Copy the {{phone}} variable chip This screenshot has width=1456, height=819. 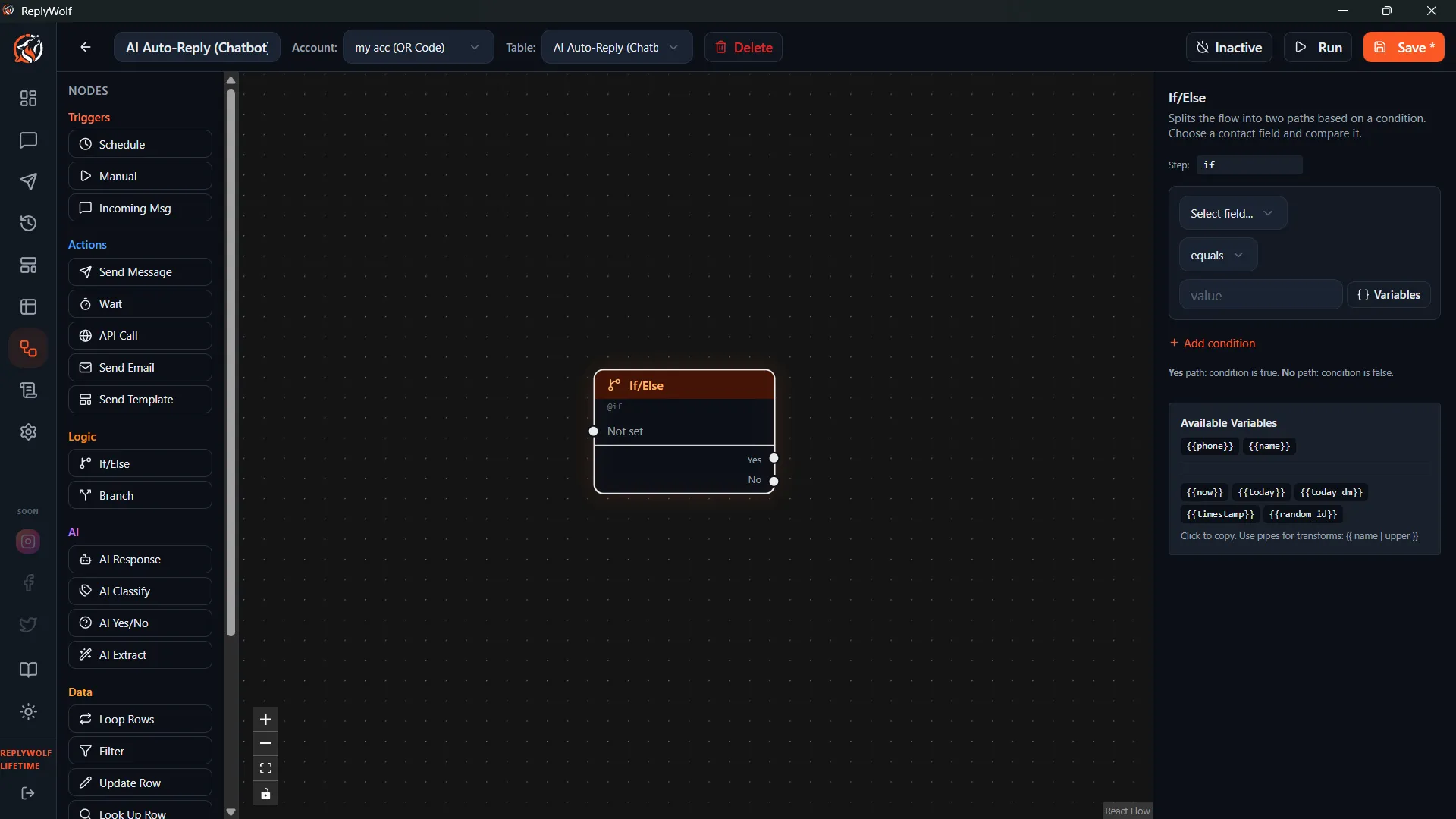(x=1210, y=446)
